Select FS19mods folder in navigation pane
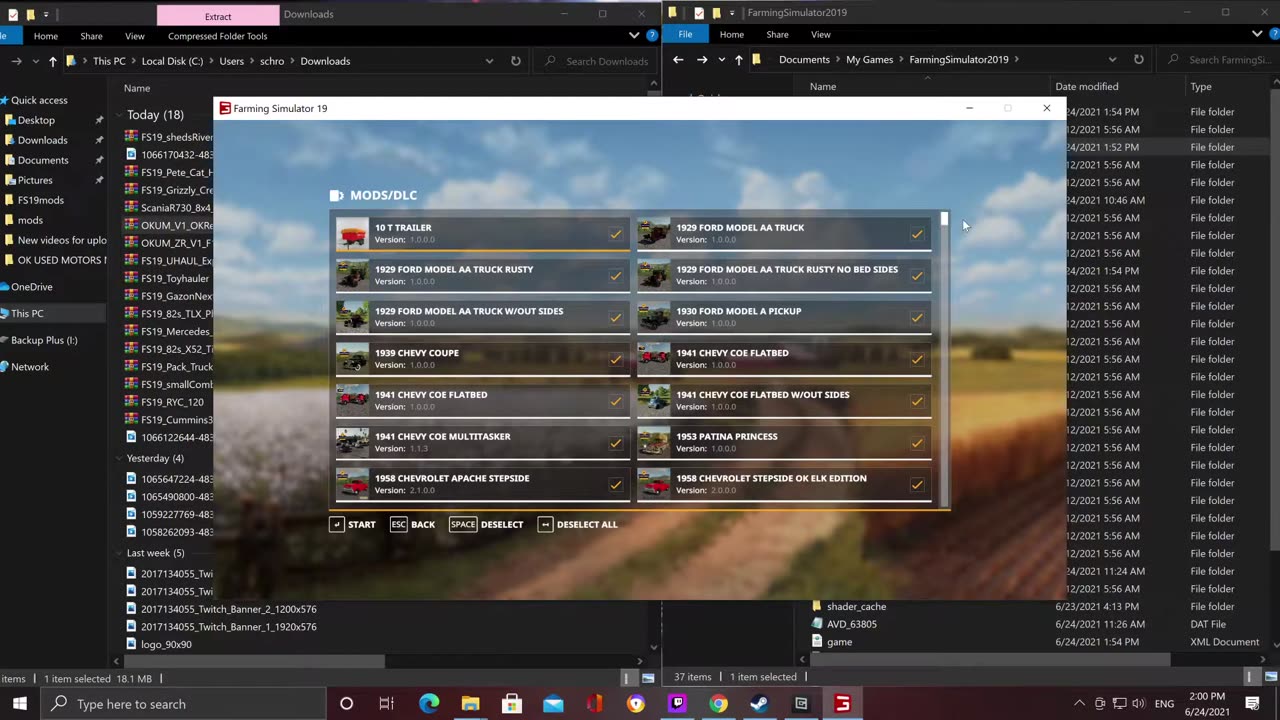The image size is (1280, 720). 40,200
